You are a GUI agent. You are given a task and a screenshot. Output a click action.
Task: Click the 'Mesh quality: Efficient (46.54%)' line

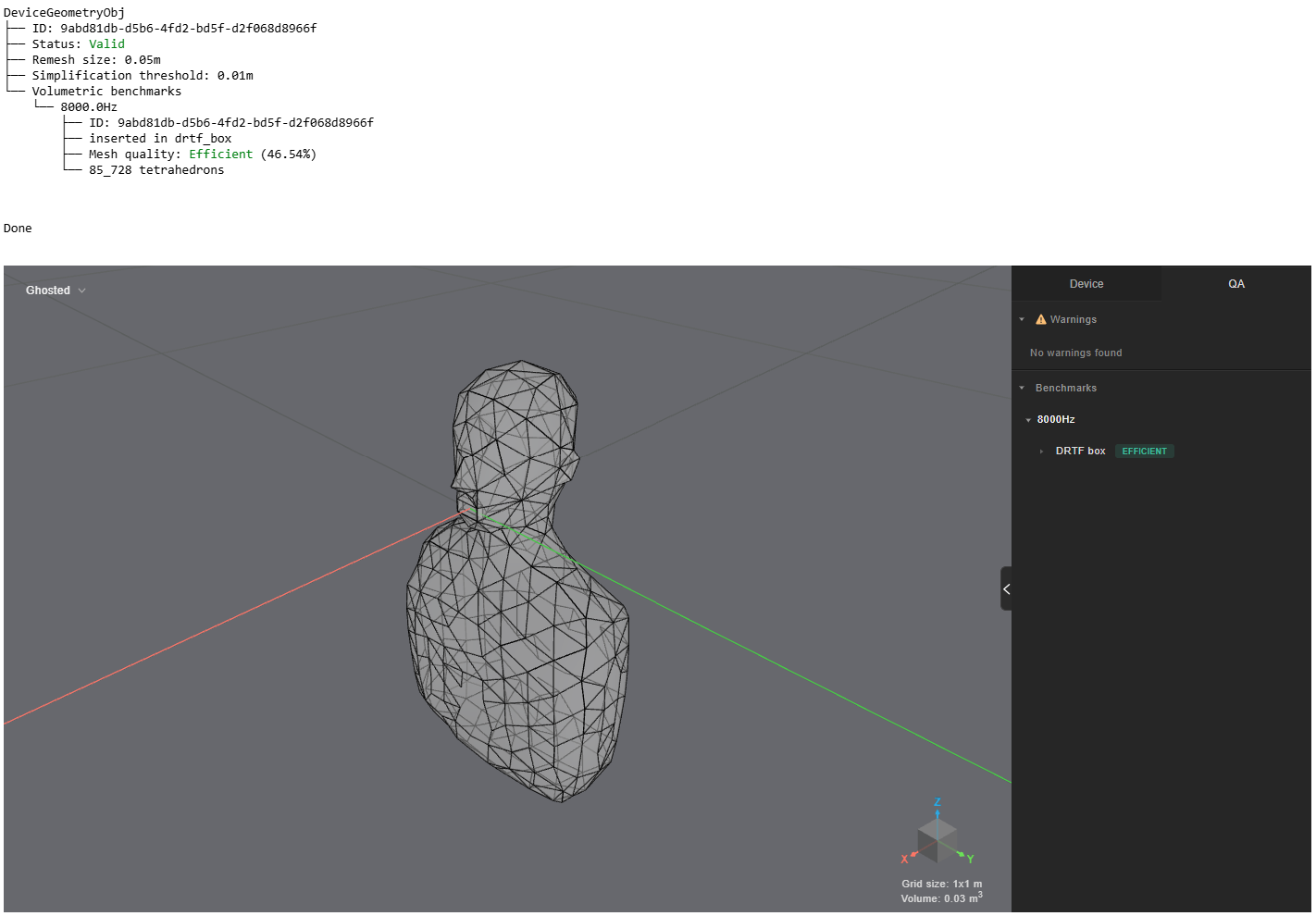click(203, 154)
